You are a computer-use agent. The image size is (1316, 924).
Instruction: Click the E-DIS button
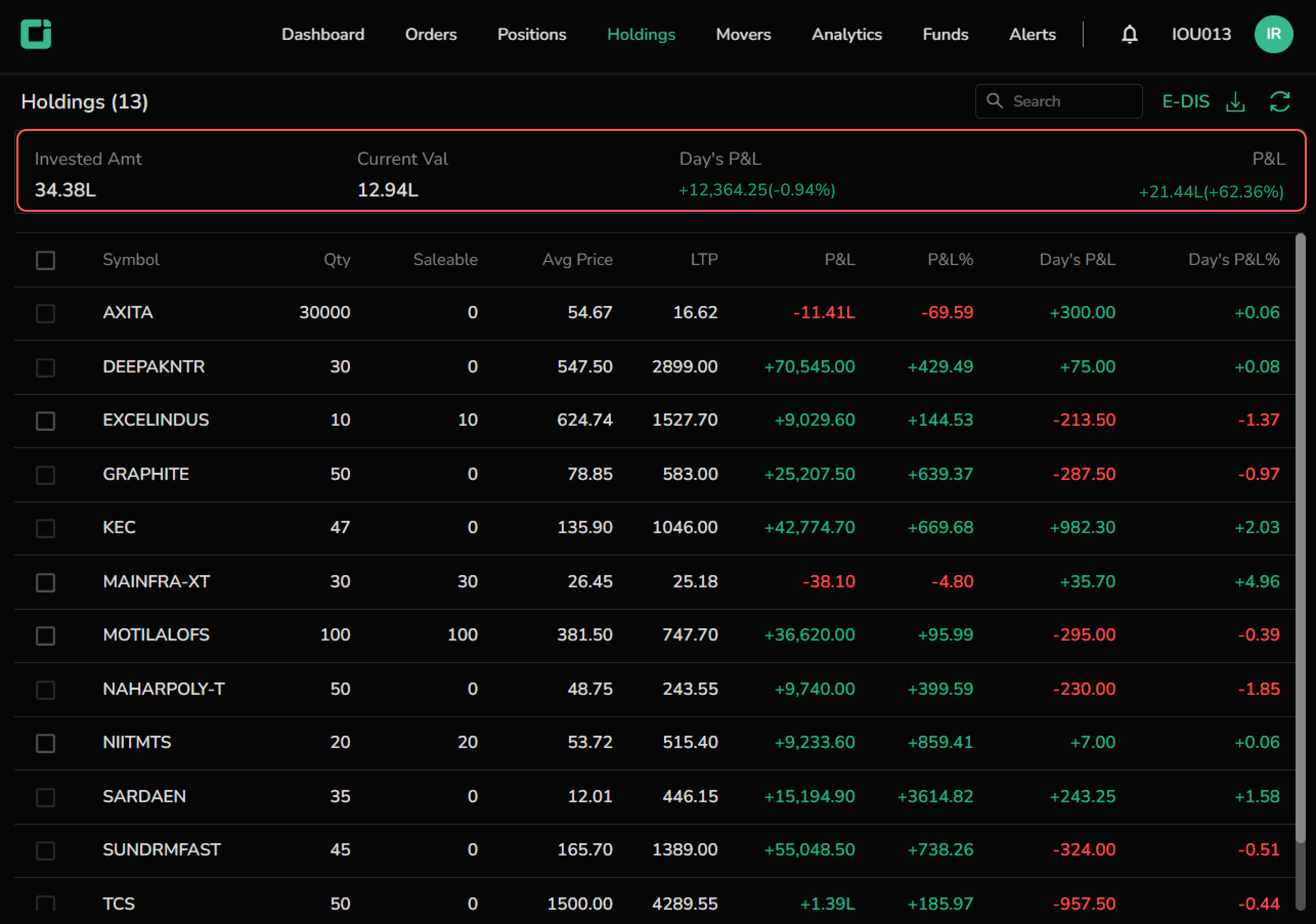coord(1186,101)
